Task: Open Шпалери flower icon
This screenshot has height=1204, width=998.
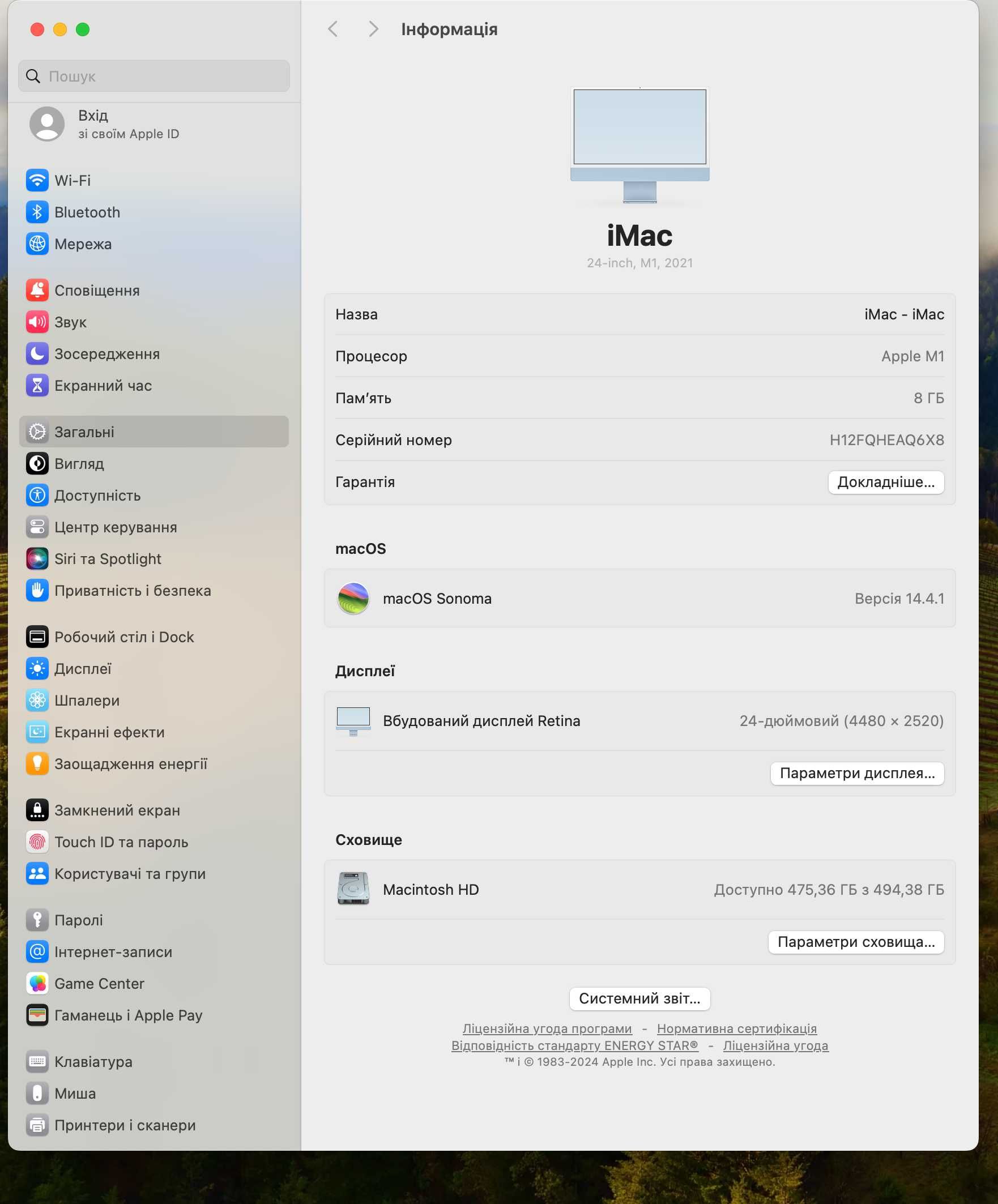Action: click(x=37, y=700)
